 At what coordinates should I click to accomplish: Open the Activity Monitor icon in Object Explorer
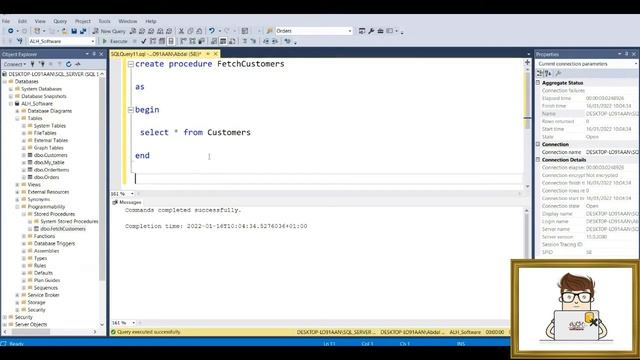tap(78, 64)
